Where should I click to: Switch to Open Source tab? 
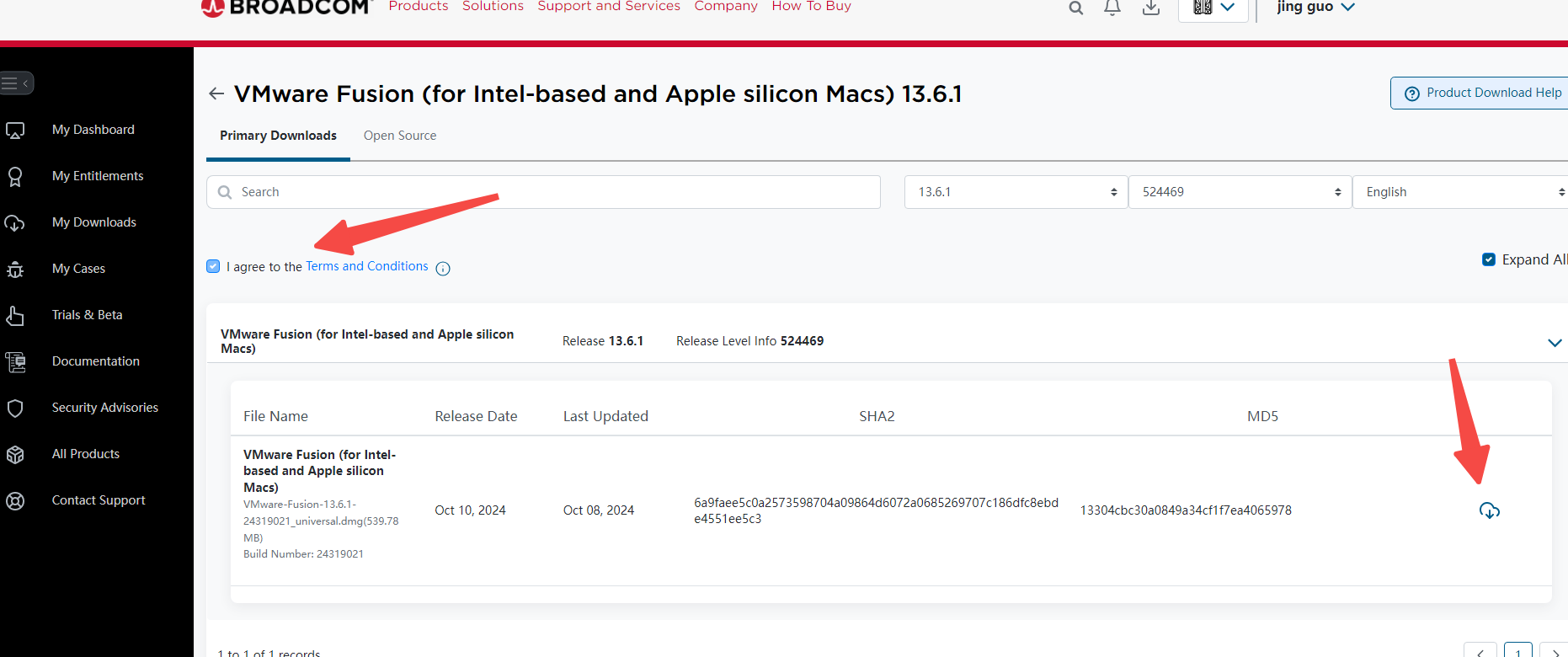(x=400, y=136)
